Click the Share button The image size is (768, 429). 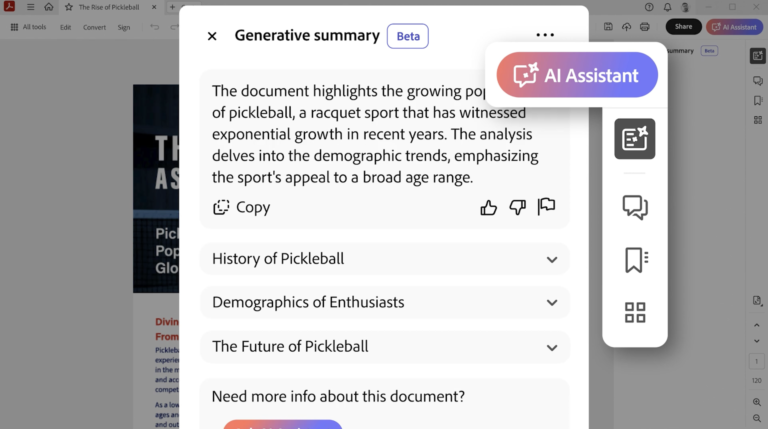683,27
